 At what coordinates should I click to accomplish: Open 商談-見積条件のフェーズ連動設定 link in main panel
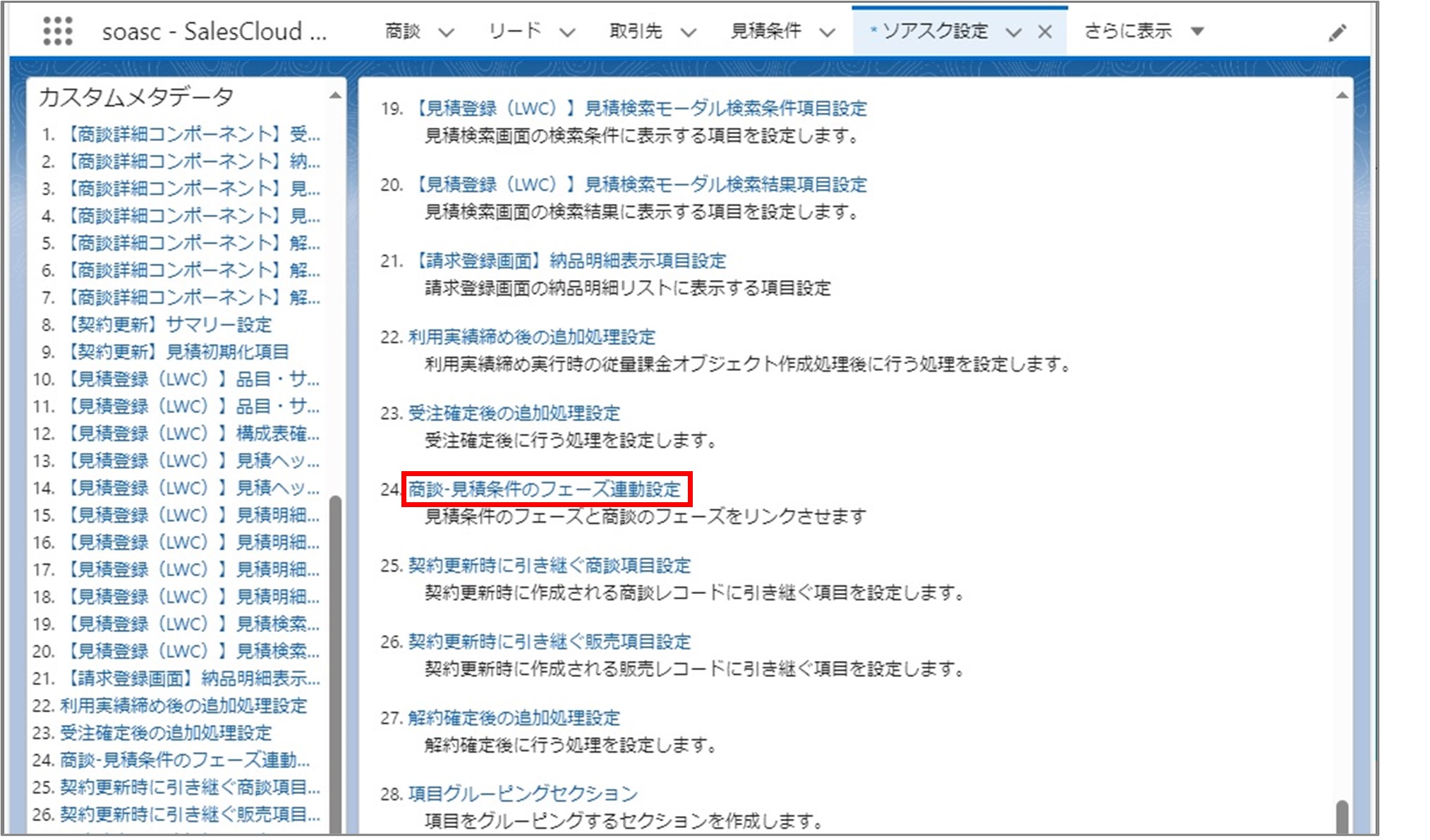point(545,489)
